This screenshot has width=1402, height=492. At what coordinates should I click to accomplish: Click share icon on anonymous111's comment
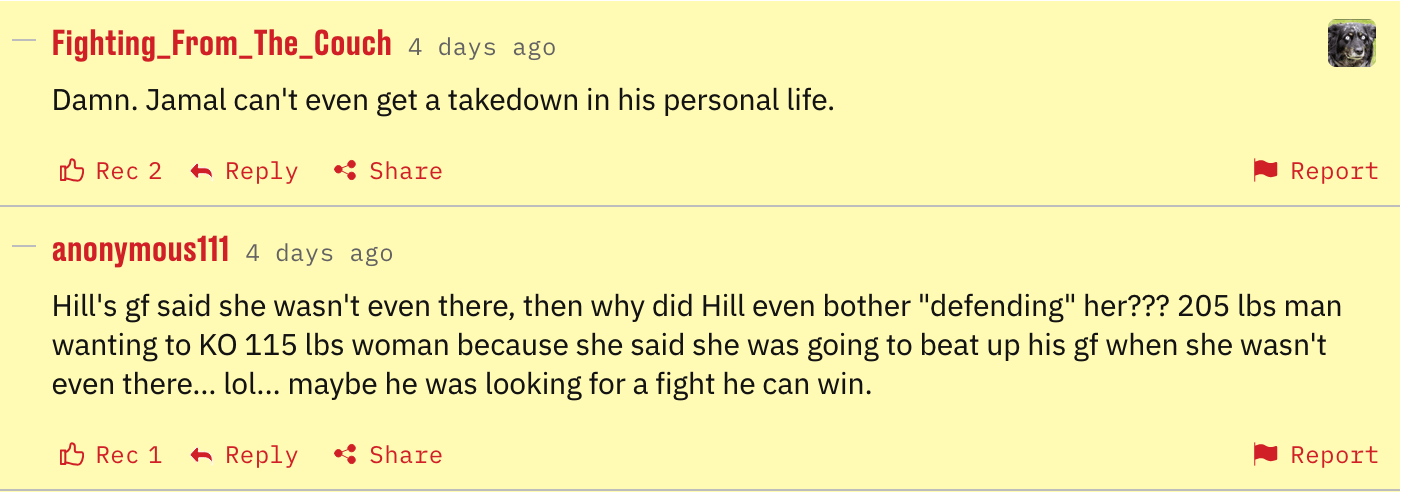coord(346,455)
